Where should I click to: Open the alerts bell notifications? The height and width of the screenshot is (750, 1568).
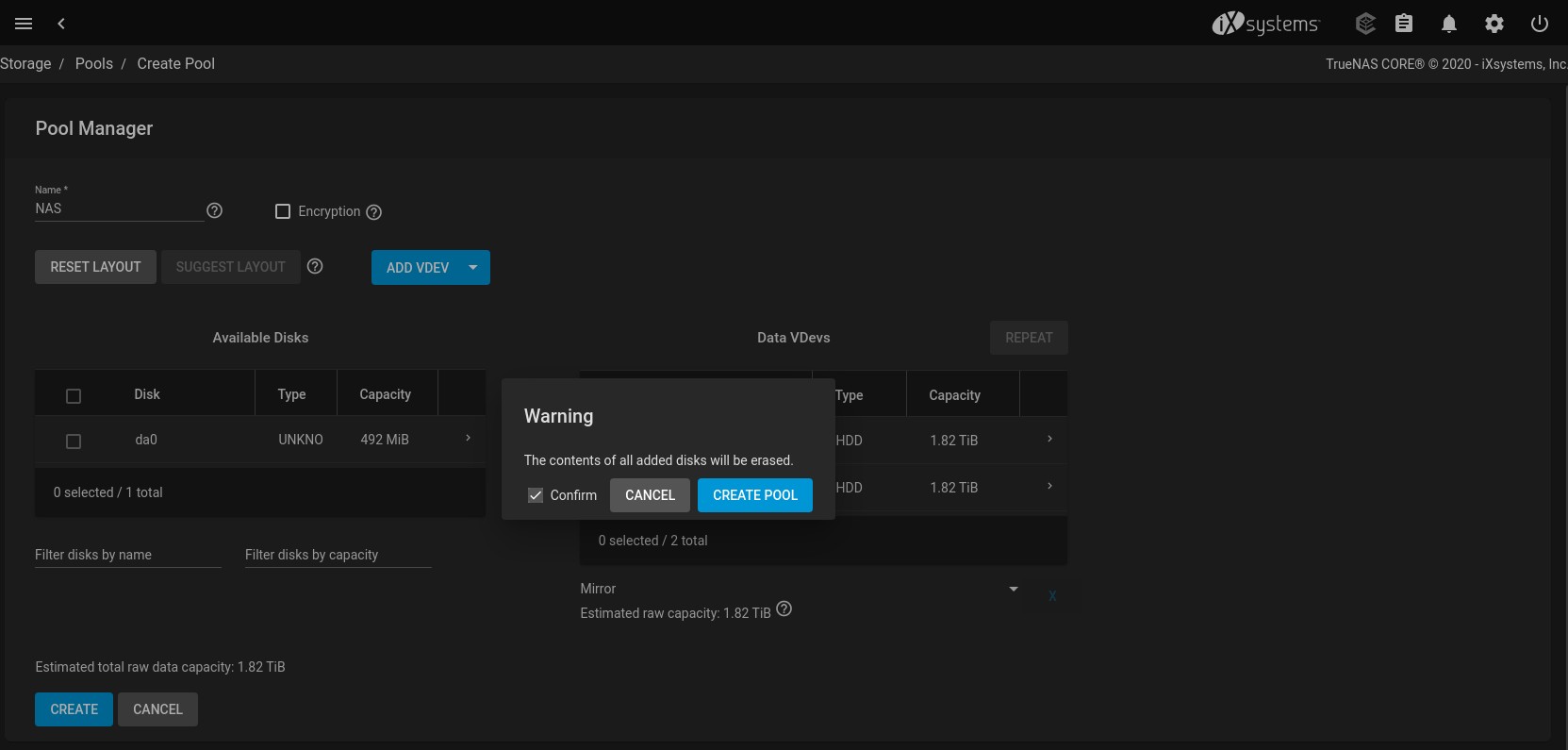coord(1449,24)
